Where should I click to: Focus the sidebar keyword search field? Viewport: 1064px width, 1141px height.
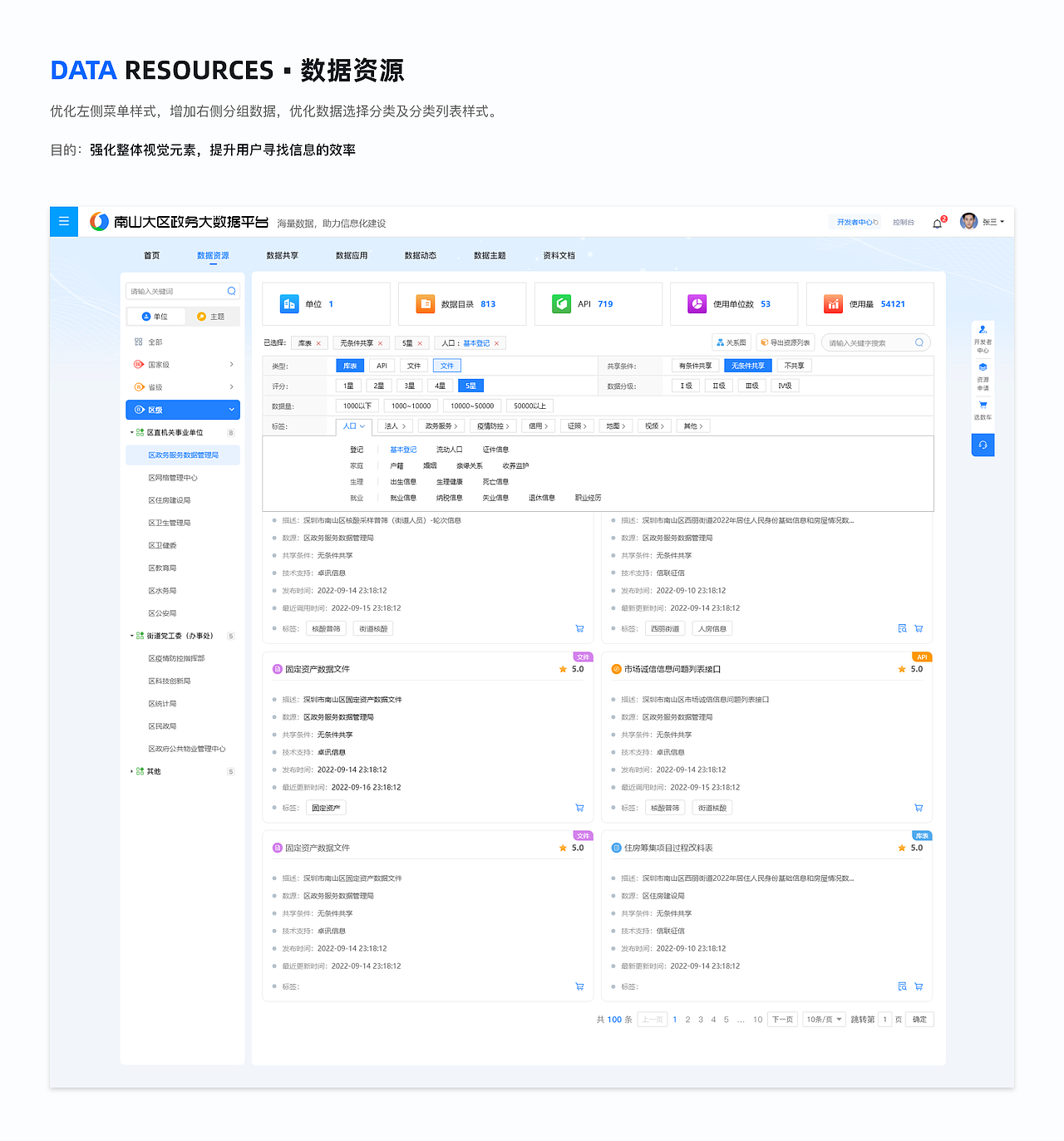183,291
